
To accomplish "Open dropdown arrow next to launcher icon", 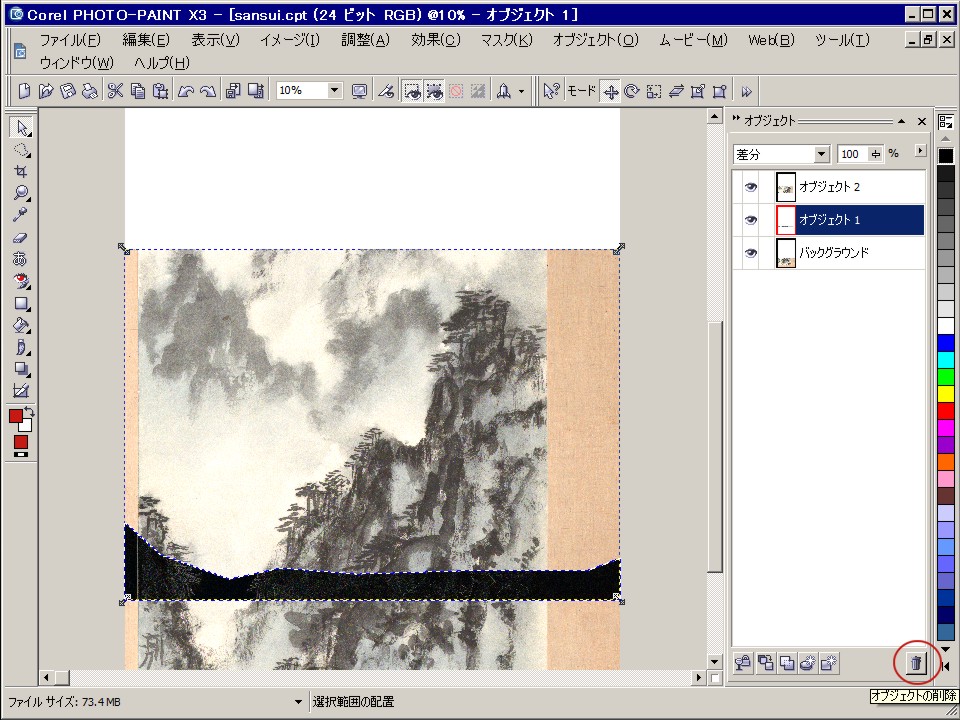I will [x=521, y=92].
